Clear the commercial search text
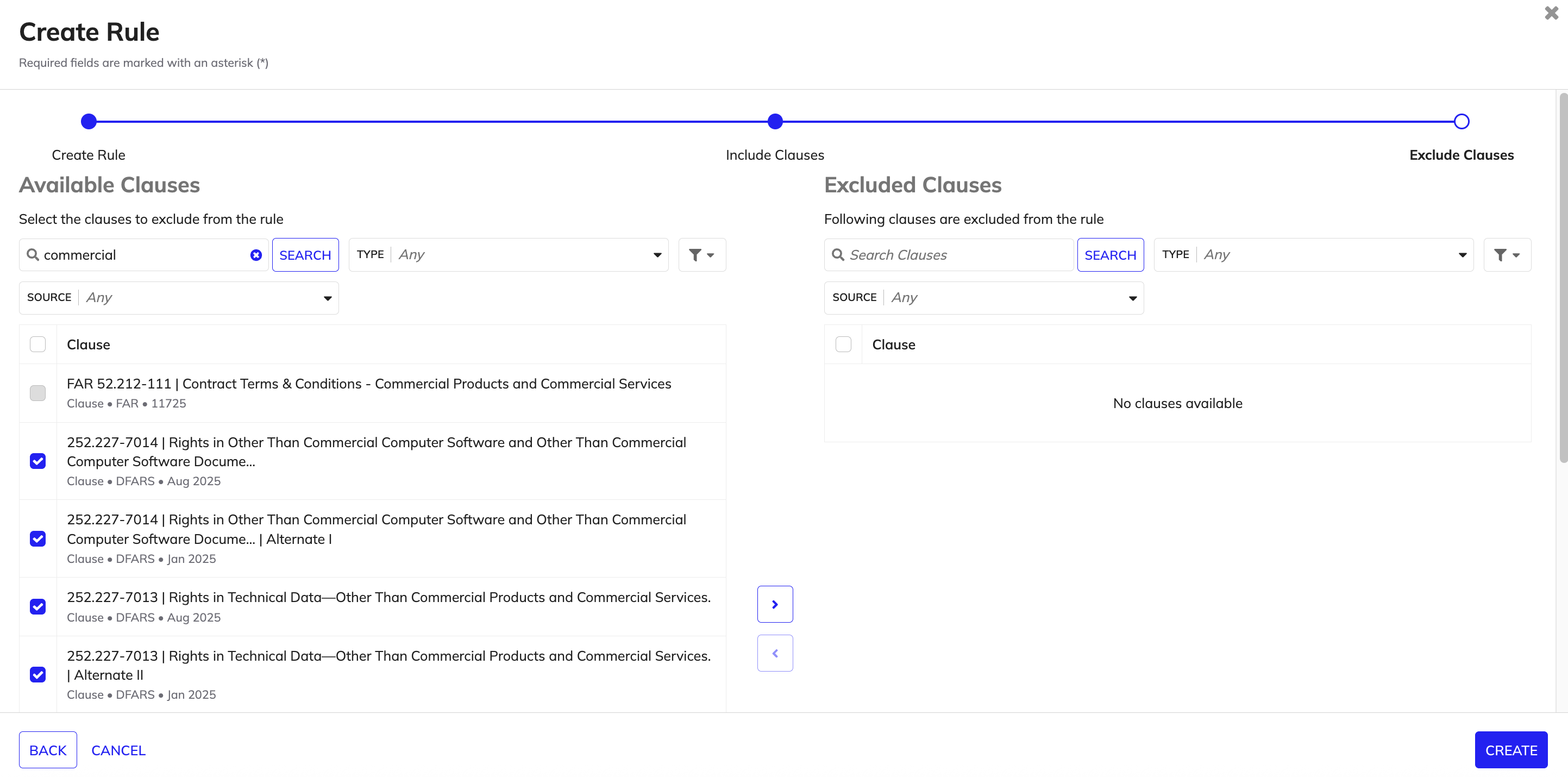 256,255
